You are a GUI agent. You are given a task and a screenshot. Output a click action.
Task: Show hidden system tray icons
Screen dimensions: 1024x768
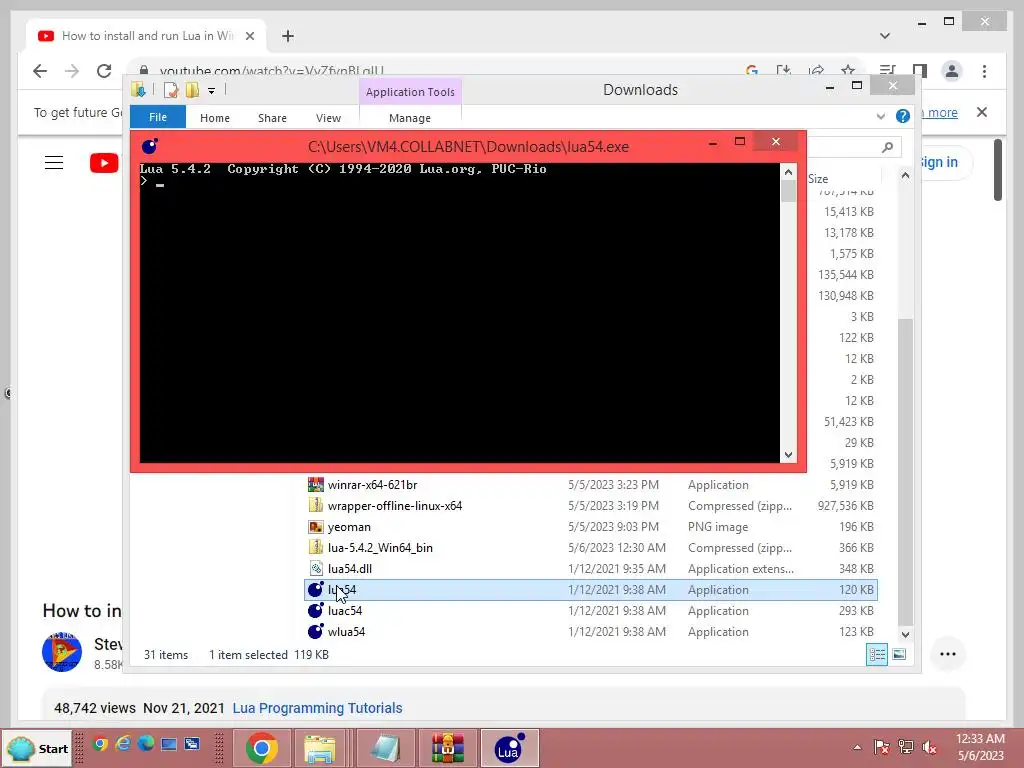point(857,748)
